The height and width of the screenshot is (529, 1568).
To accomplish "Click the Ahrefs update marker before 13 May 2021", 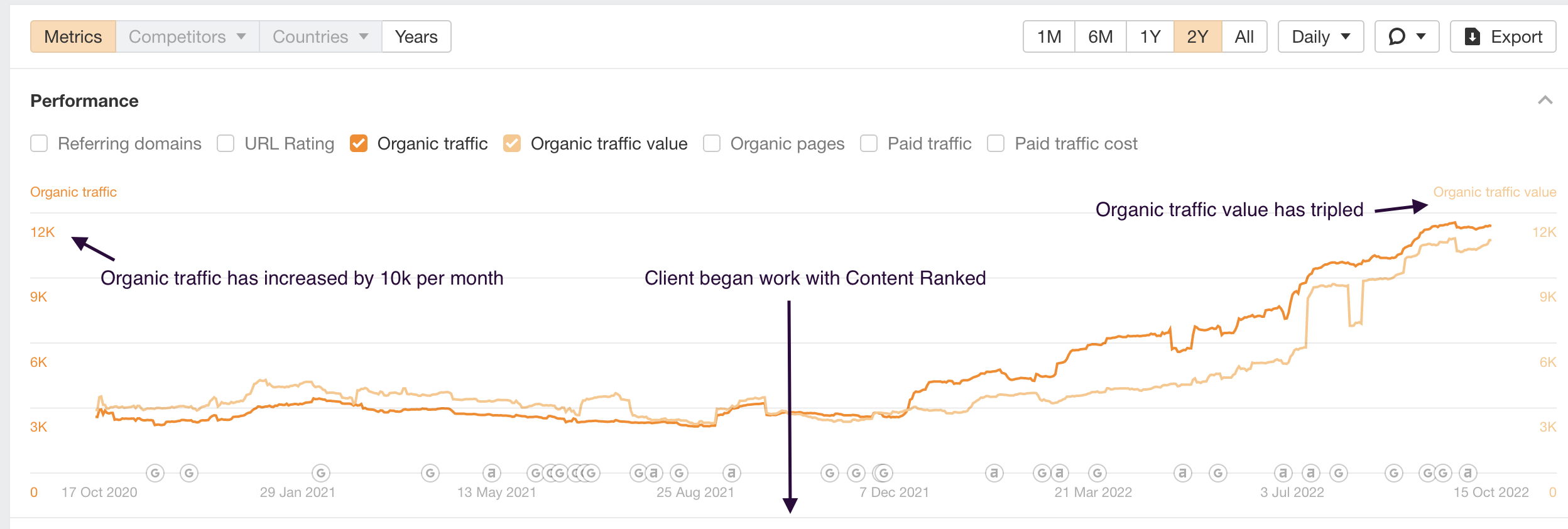I will coord(493,472).
